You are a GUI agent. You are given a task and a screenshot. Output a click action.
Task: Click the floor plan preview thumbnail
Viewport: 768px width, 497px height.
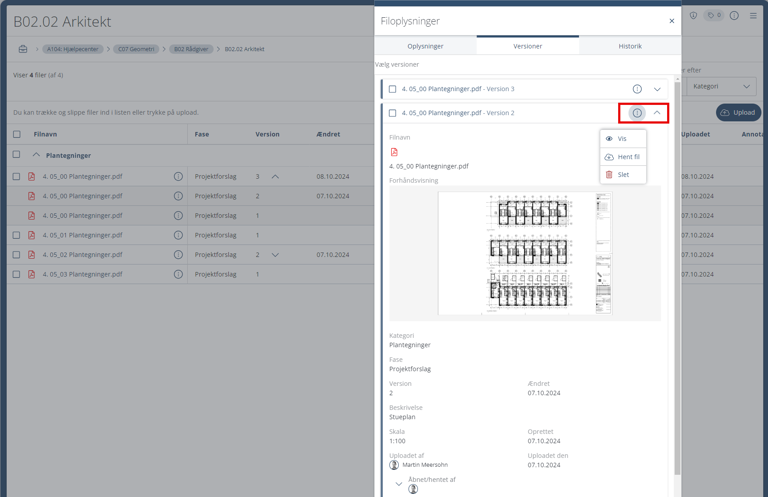525,253
